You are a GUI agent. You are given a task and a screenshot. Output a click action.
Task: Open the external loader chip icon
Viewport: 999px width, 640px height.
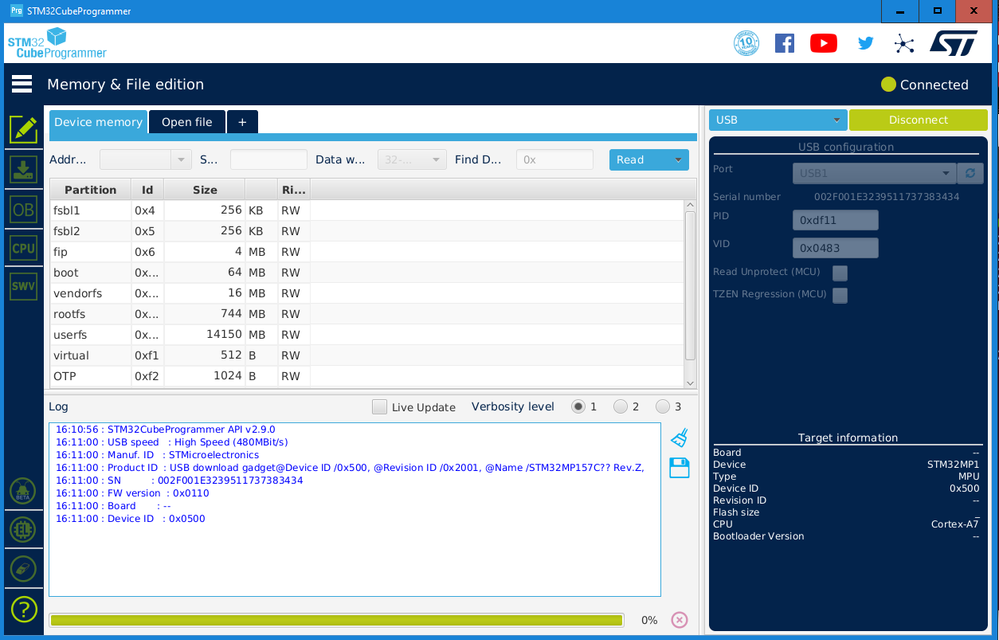(23, 530)
